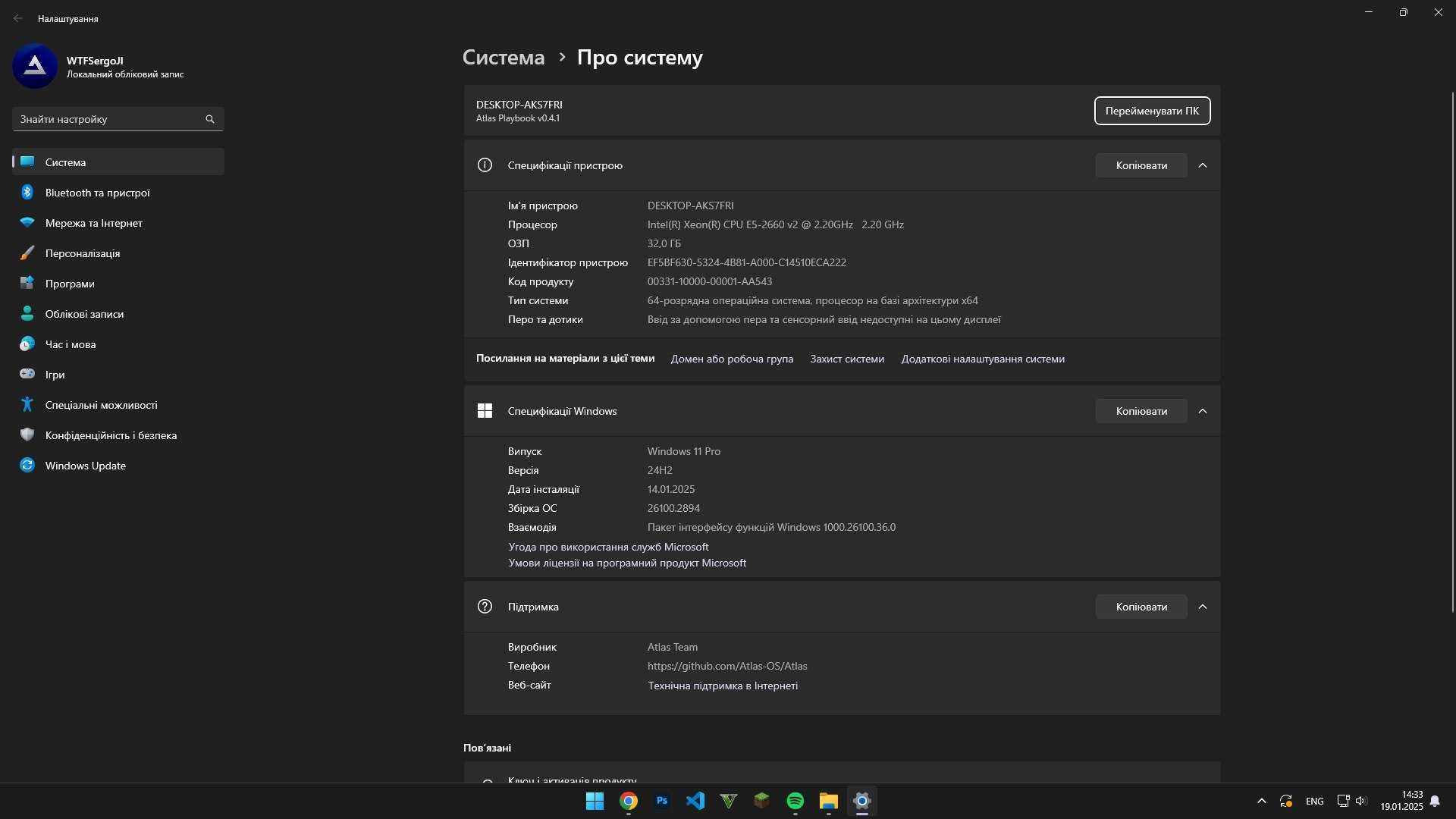Viewport: 1456px width, 819px height.
Task: Open Домен або робоча група link
Action: tap(732, 359)
